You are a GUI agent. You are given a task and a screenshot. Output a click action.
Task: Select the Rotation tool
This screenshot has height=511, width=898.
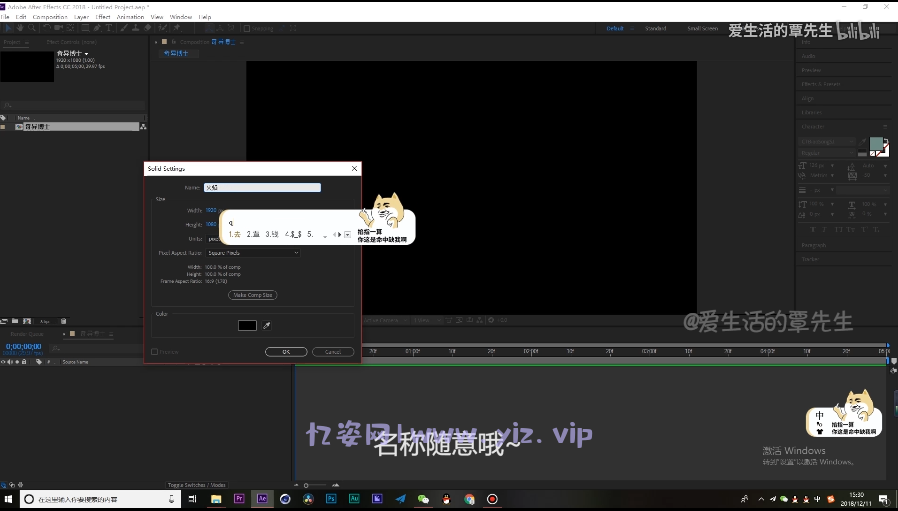47,27
